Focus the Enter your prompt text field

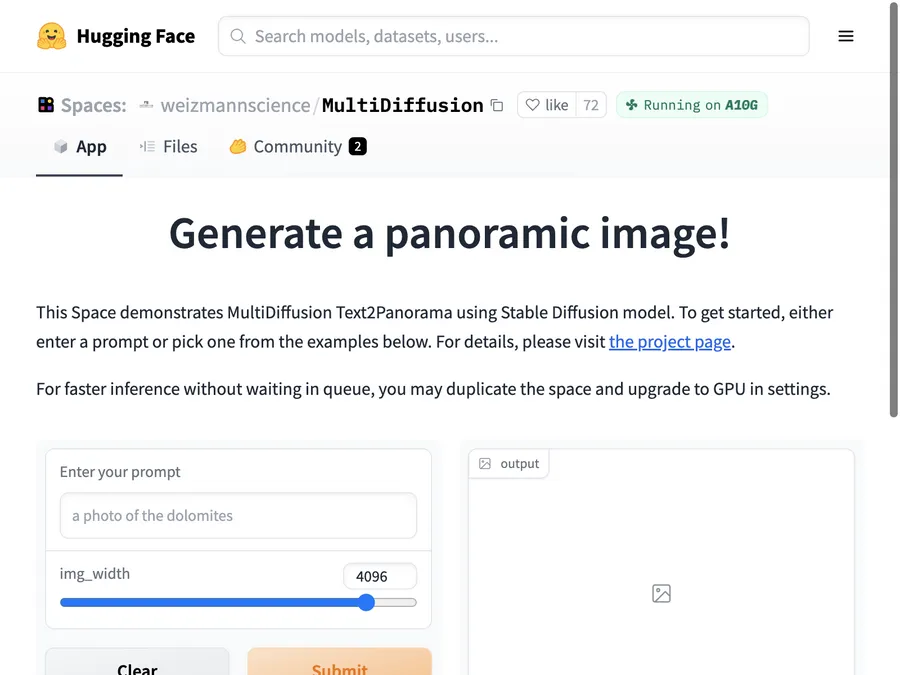click(x=238, y=516)
